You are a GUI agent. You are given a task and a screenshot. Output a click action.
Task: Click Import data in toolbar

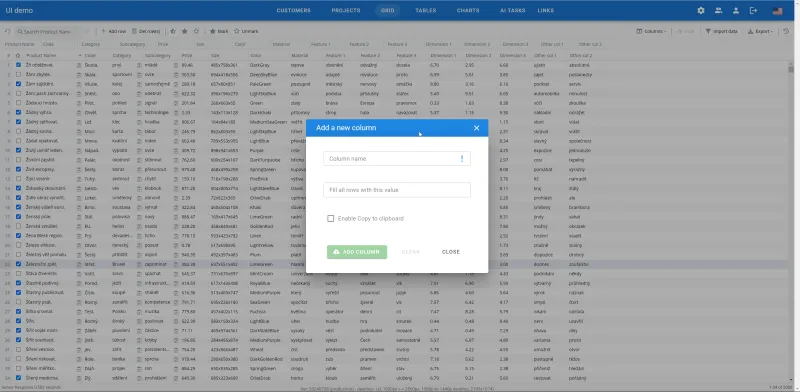721,31
